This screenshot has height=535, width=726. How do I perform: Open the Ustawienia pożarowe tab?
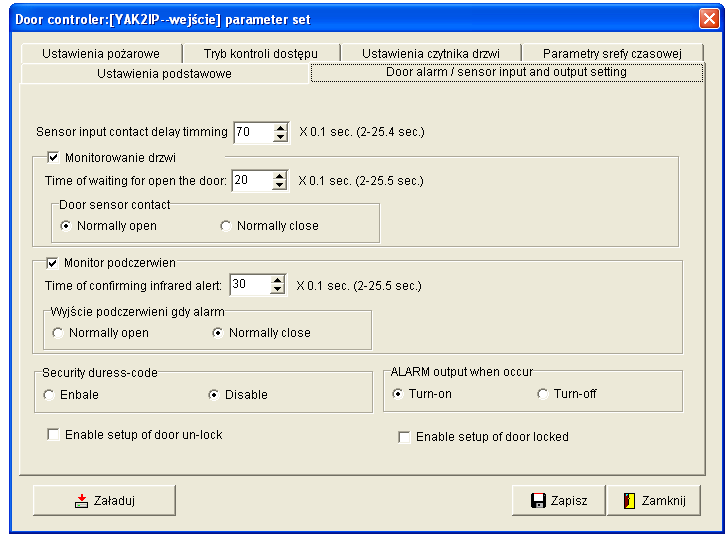[101, 54]
